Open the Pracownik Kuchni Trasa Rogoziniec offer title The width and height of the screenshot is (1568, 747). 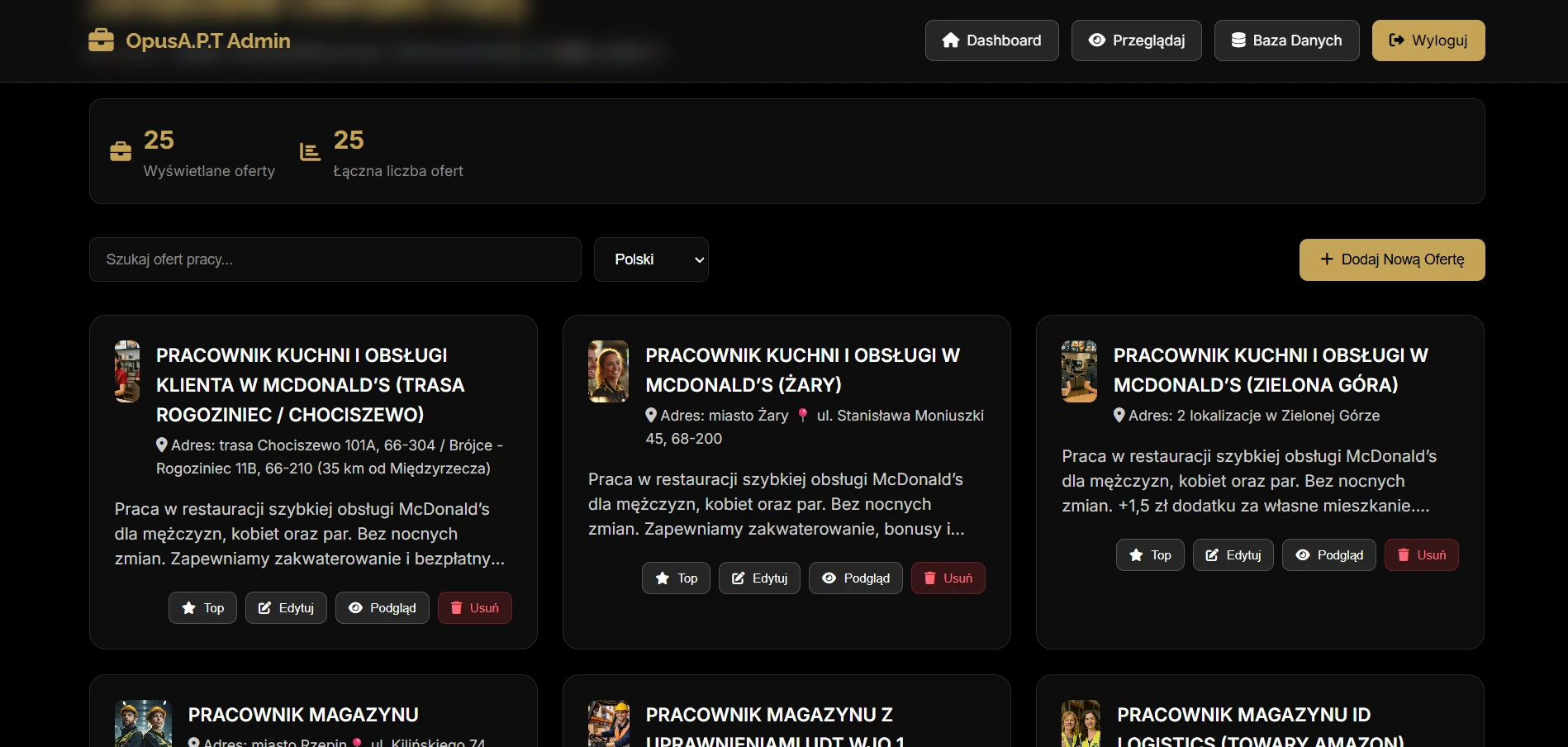coord(311,385)
